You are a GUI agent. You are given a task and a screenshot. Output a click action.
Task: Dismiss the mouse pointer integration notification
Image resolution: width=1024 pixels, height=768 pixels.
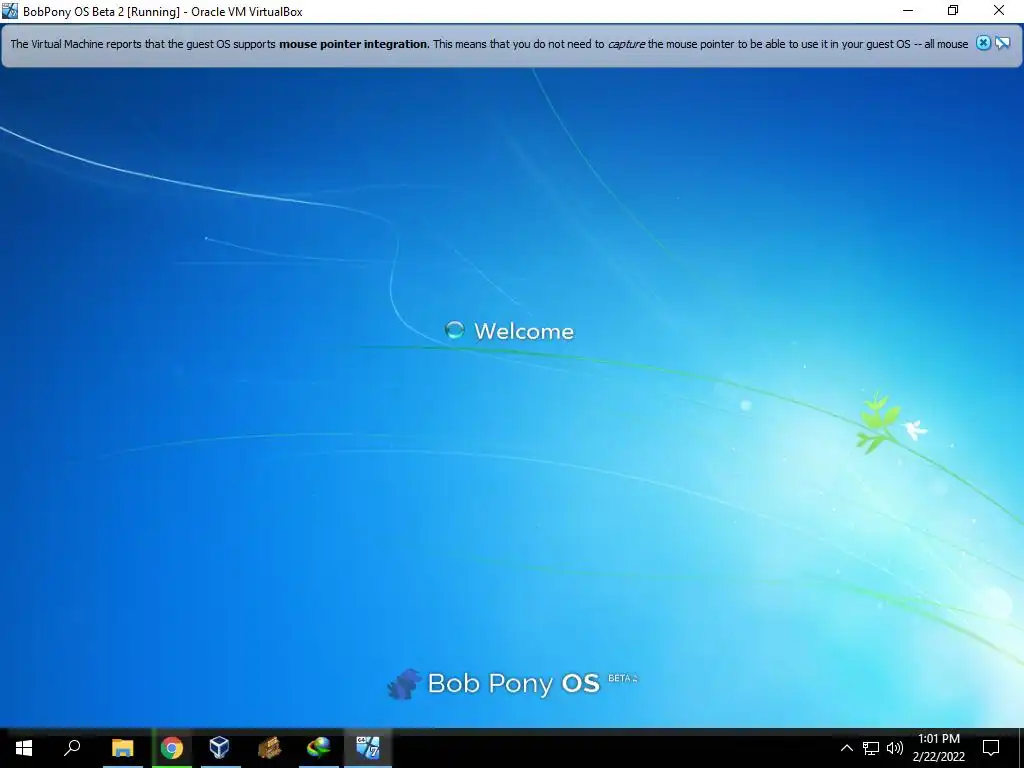tap(983, 43)
